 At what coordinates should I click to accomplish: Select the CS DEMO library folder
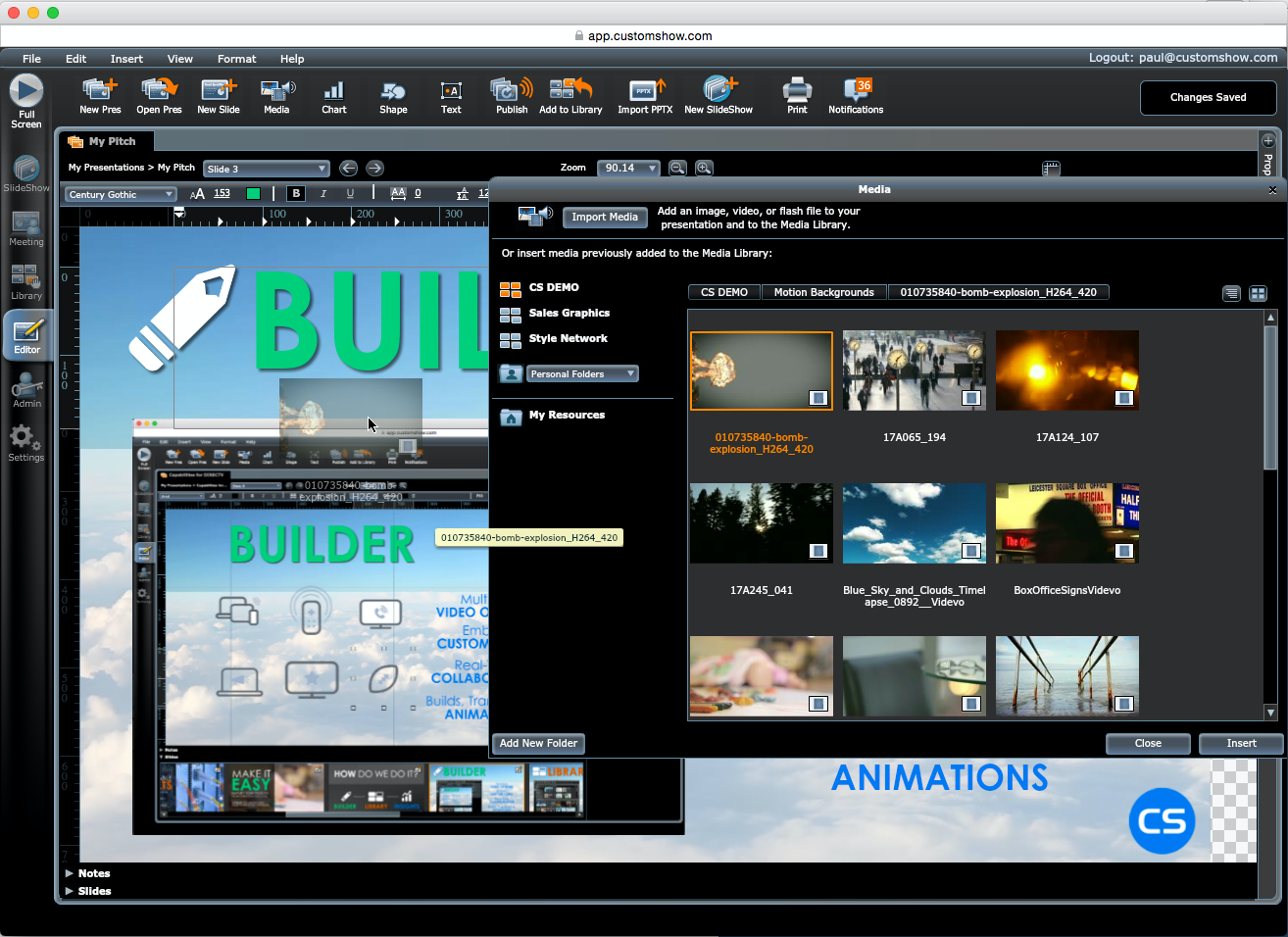click(553, 287)
